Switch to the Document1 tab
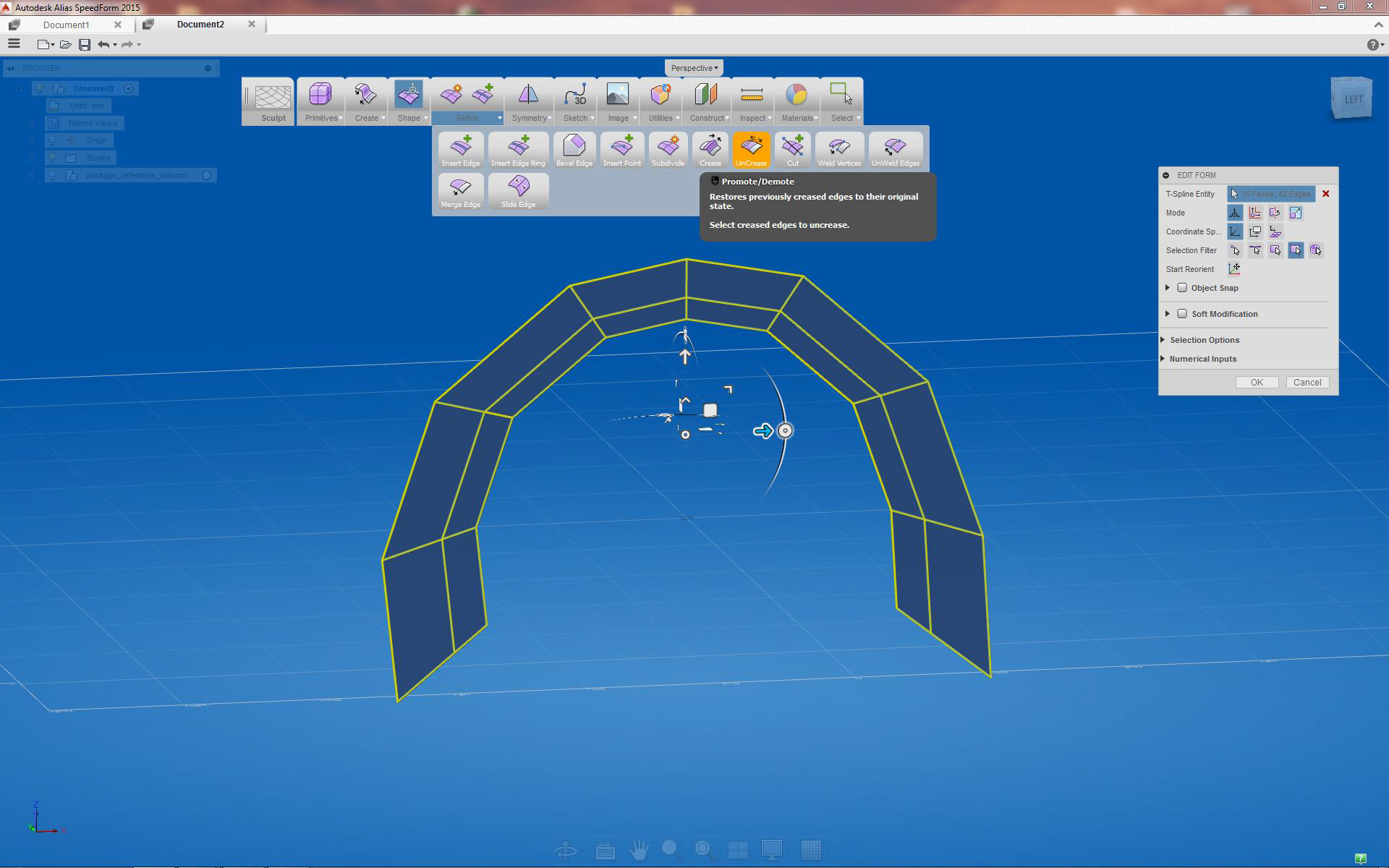 [66, 25]
